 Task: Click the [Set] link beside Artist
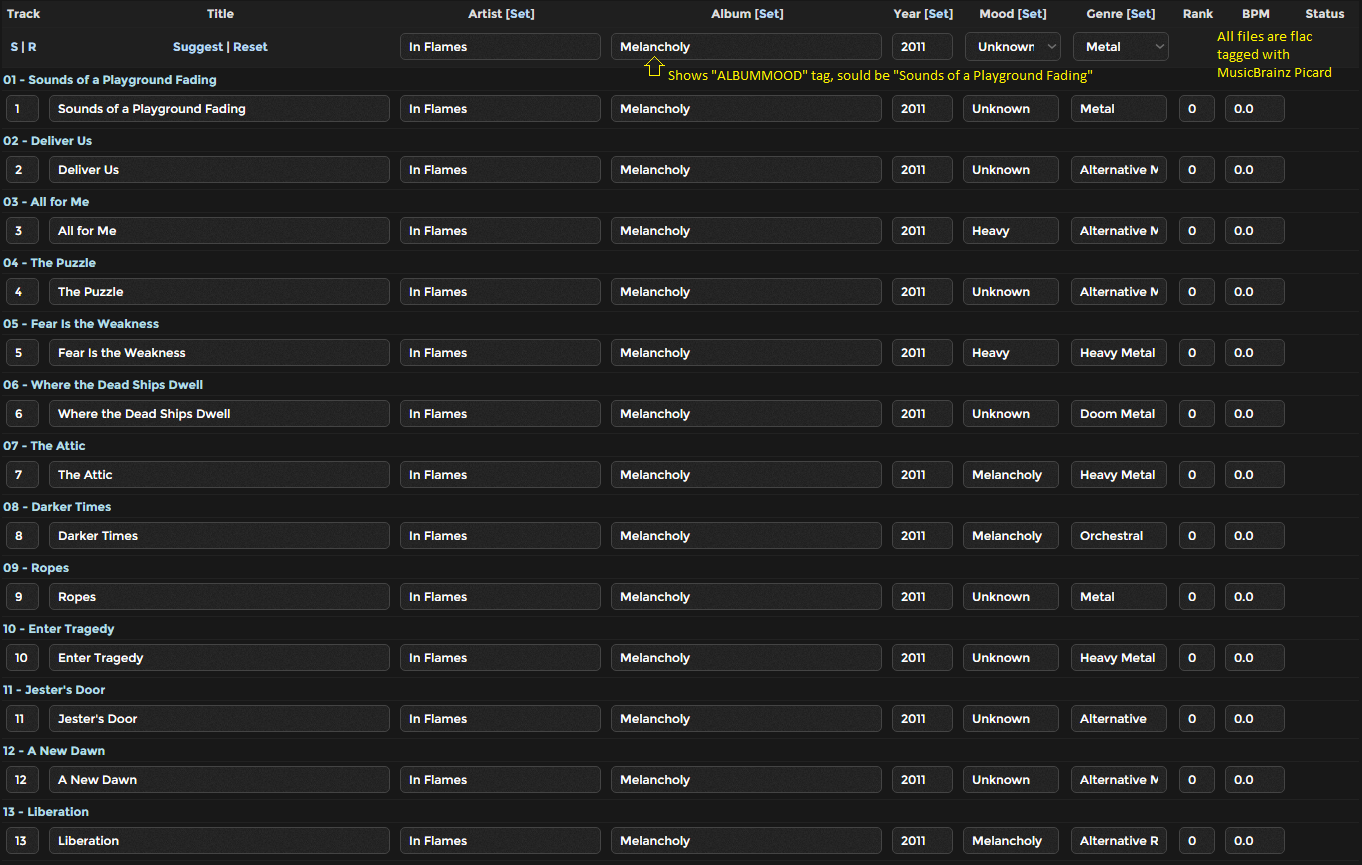pos(520,14)
